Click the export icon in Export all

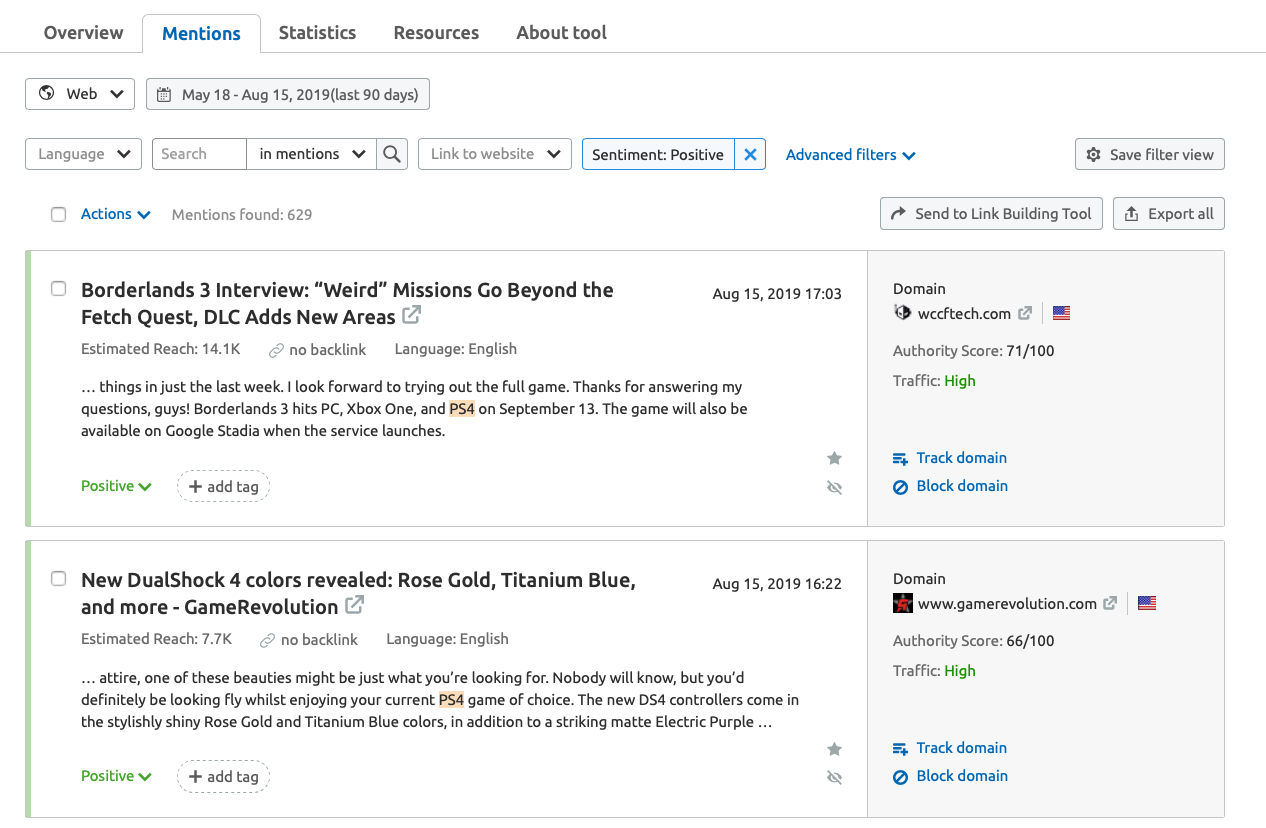click(1132, 214)
